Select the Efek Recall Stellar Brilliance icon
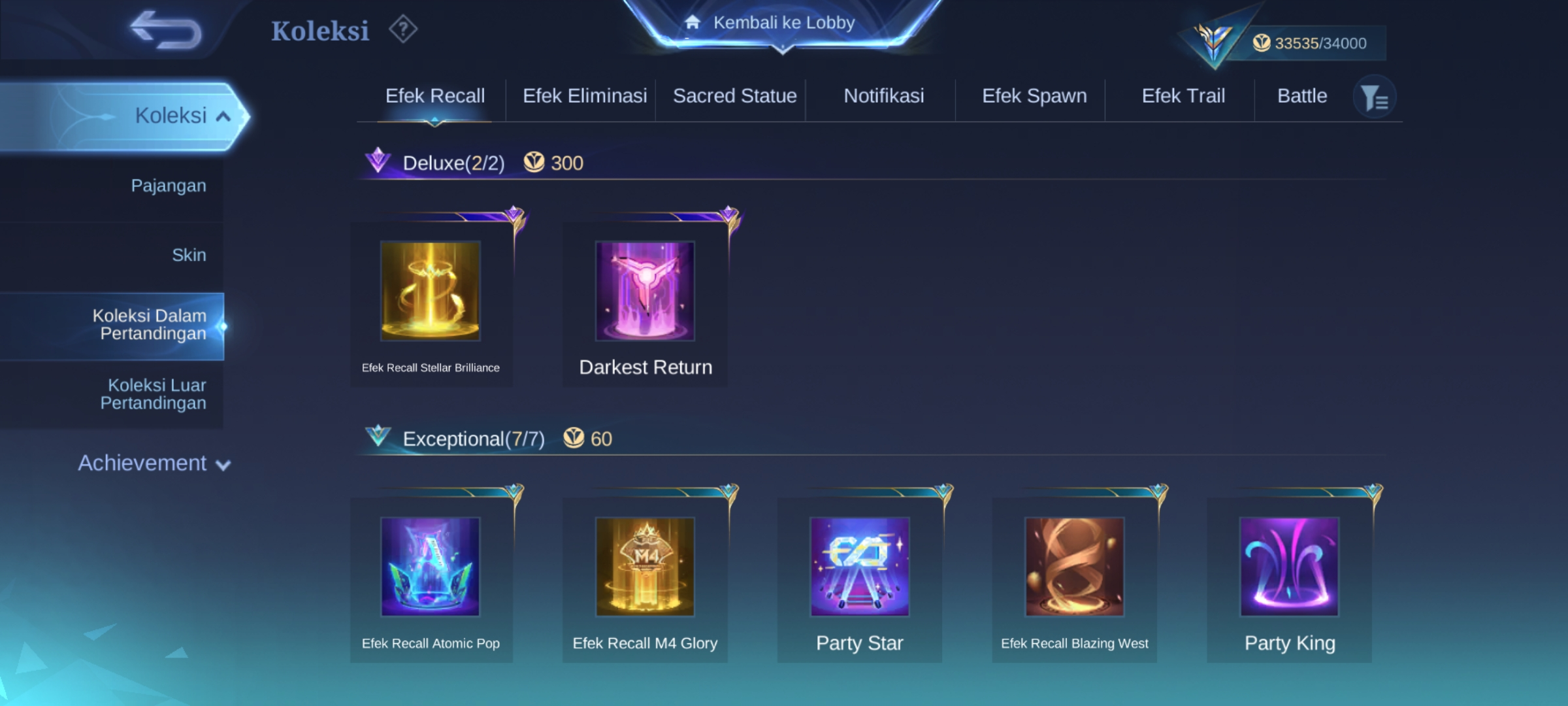Screen dimensions: 1568x706 click(431, 291)
